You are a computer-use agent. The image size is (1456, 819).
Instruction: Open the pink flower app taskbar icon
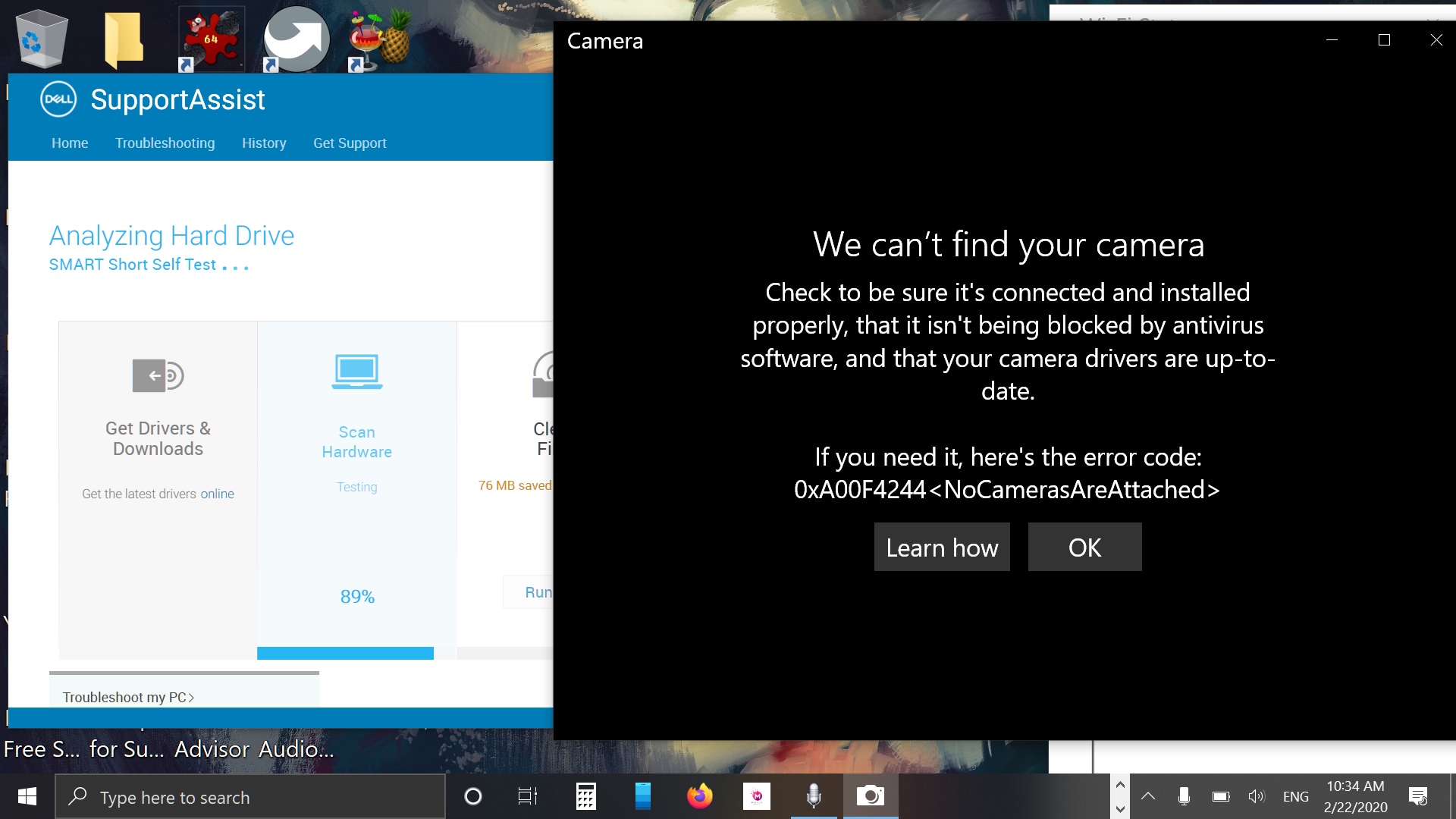pos(757,796)
